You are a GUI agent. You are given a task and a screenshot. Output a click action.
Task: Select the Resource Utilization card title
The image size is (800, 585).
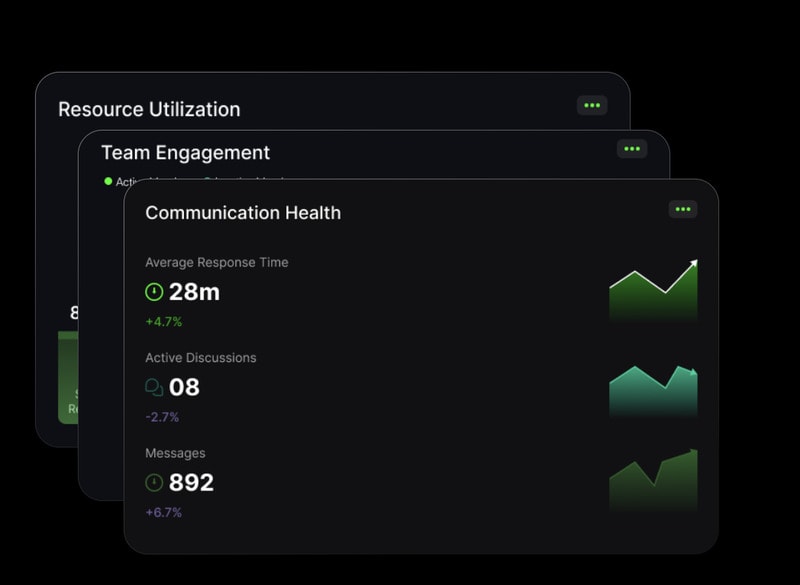click(149, 109)
